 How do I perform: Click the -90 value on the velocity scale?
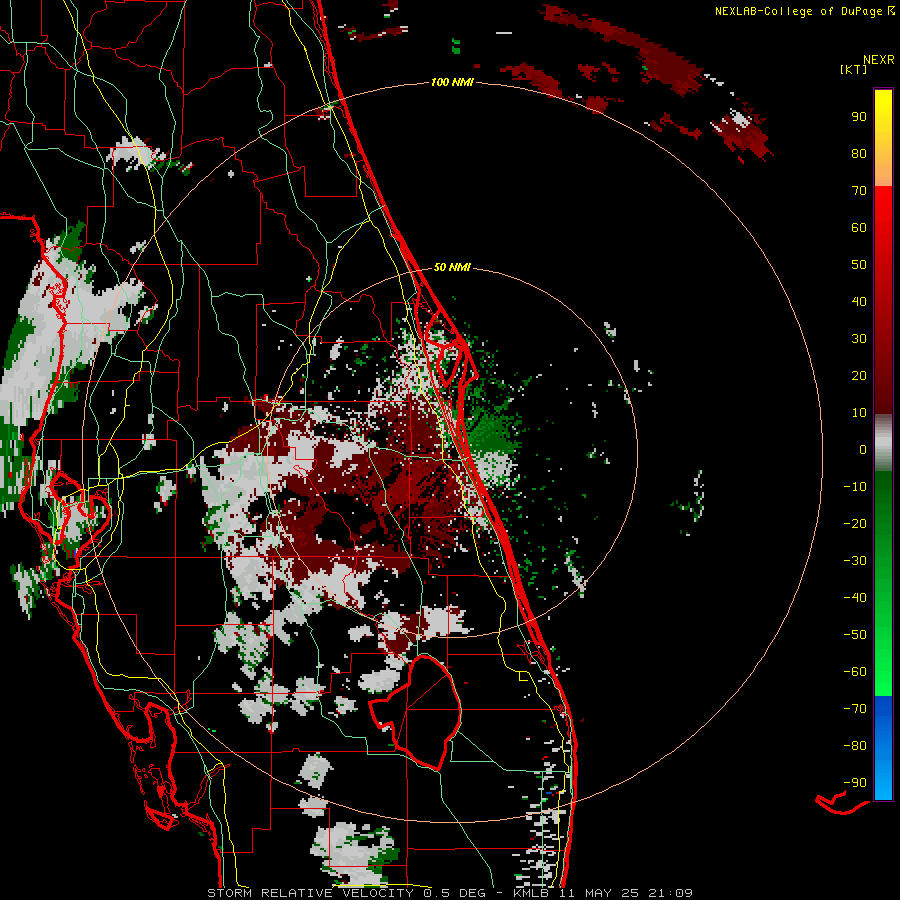pyautogui.click(x=855, y=783)
